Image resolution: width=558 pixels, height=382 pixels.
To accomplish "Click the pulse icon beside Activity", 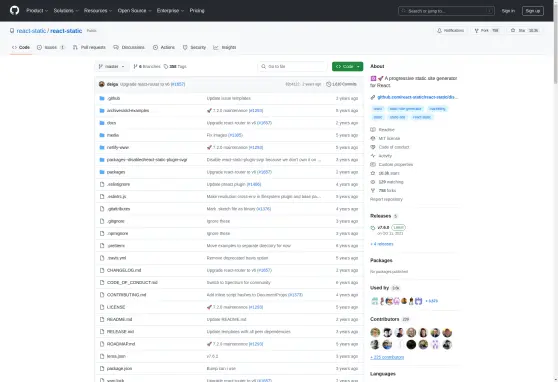I will (373, 156).
